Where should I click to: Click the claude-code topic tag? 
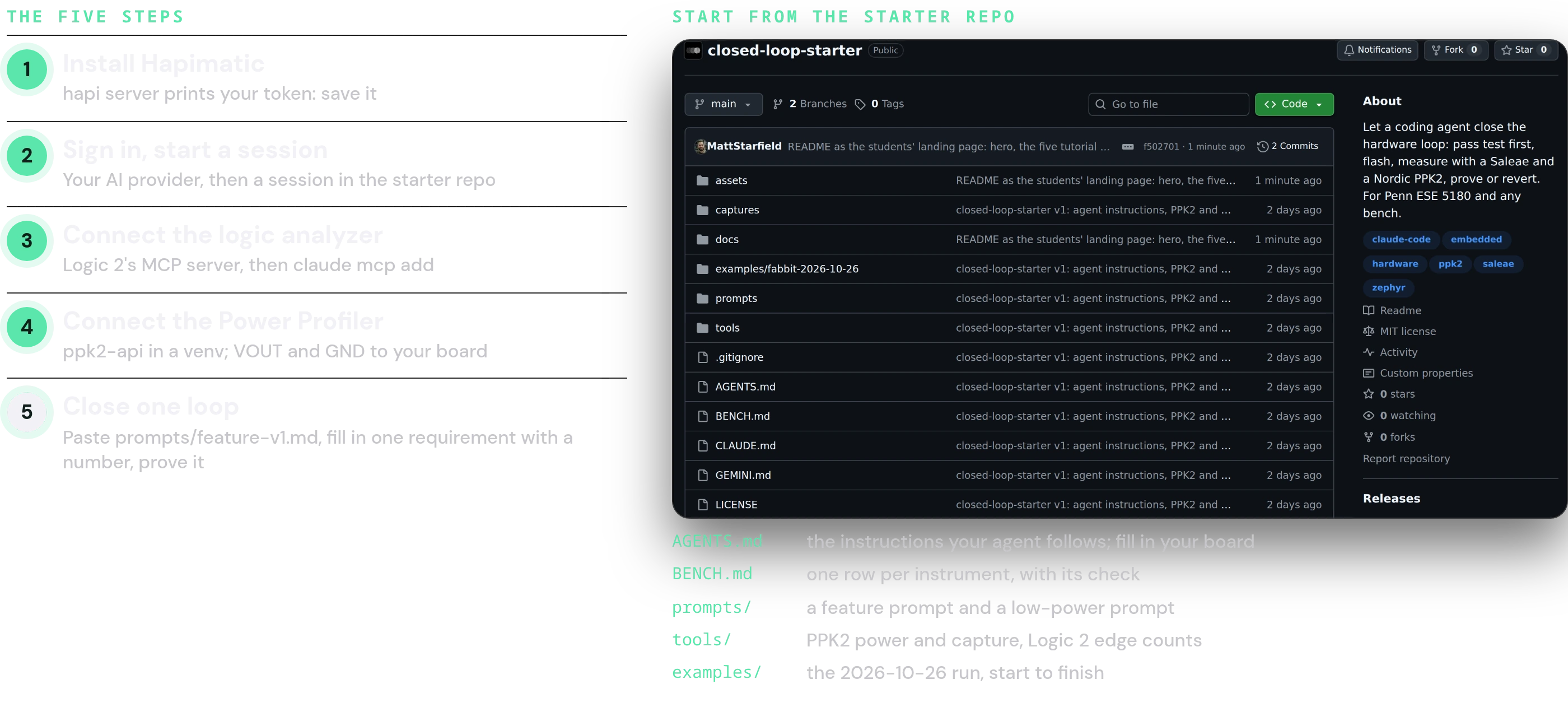click(1401, 239)
